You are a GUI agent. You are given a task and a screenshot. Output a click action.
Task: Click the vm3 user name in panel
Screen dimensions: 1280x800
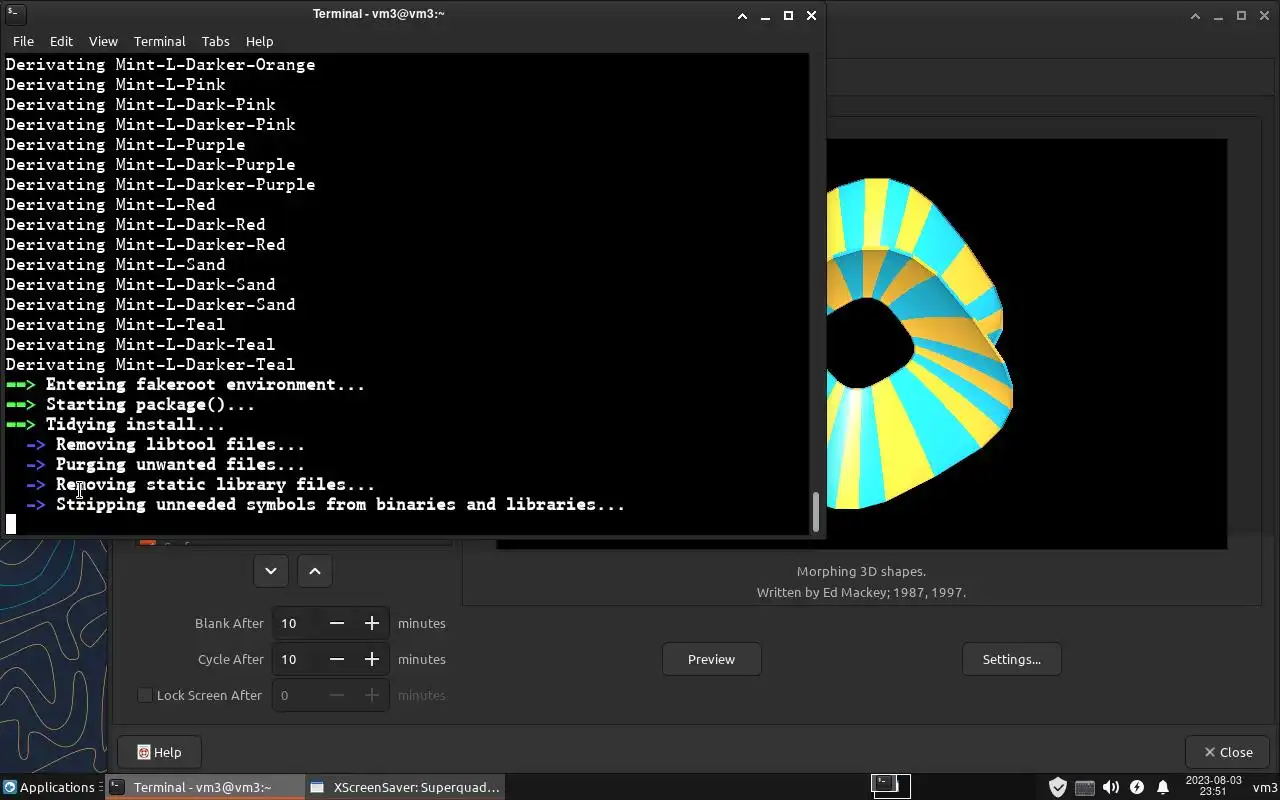[1264, 787]
